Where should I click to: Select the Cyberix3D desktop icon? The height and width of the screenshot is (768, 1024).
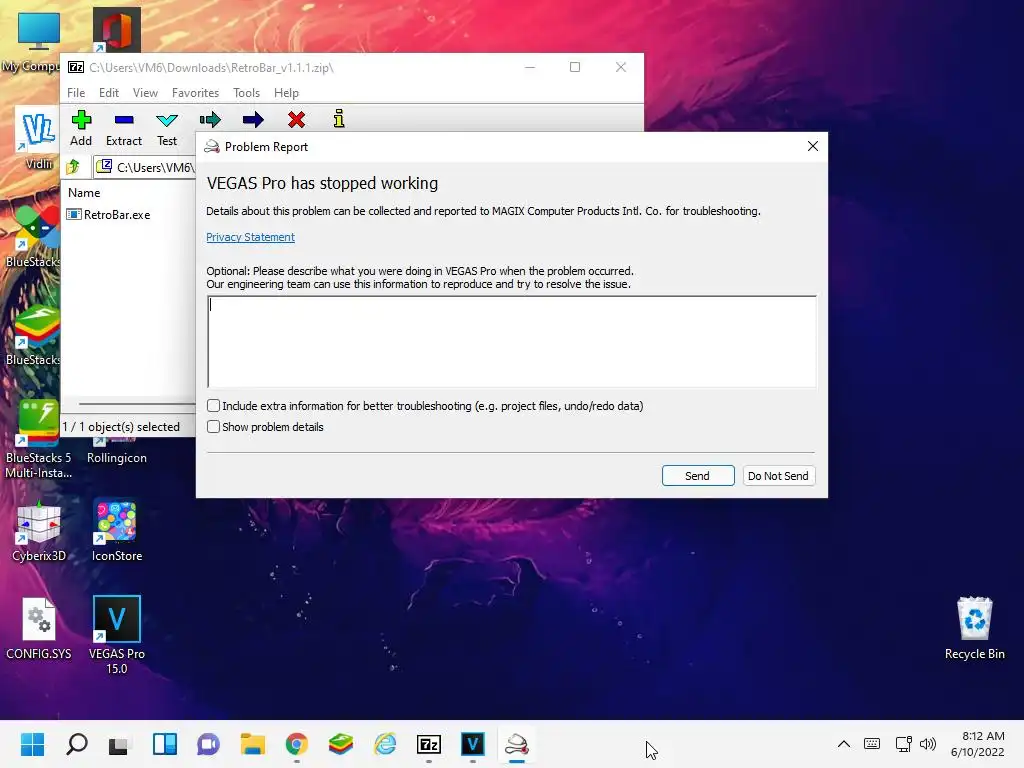tap(39, 532)
